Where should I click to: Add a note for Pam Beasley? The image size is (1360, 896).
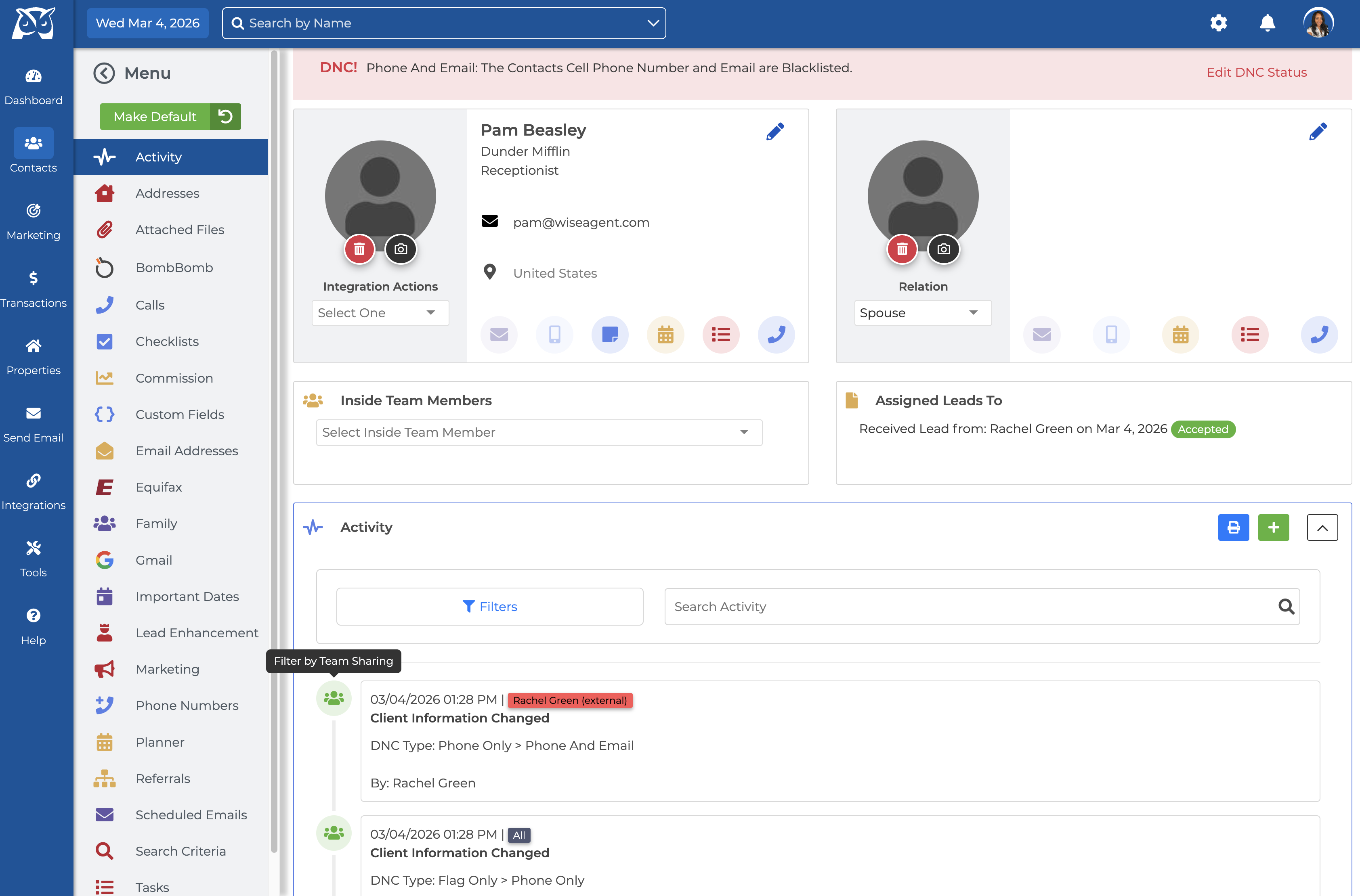[x=610, y=334]
